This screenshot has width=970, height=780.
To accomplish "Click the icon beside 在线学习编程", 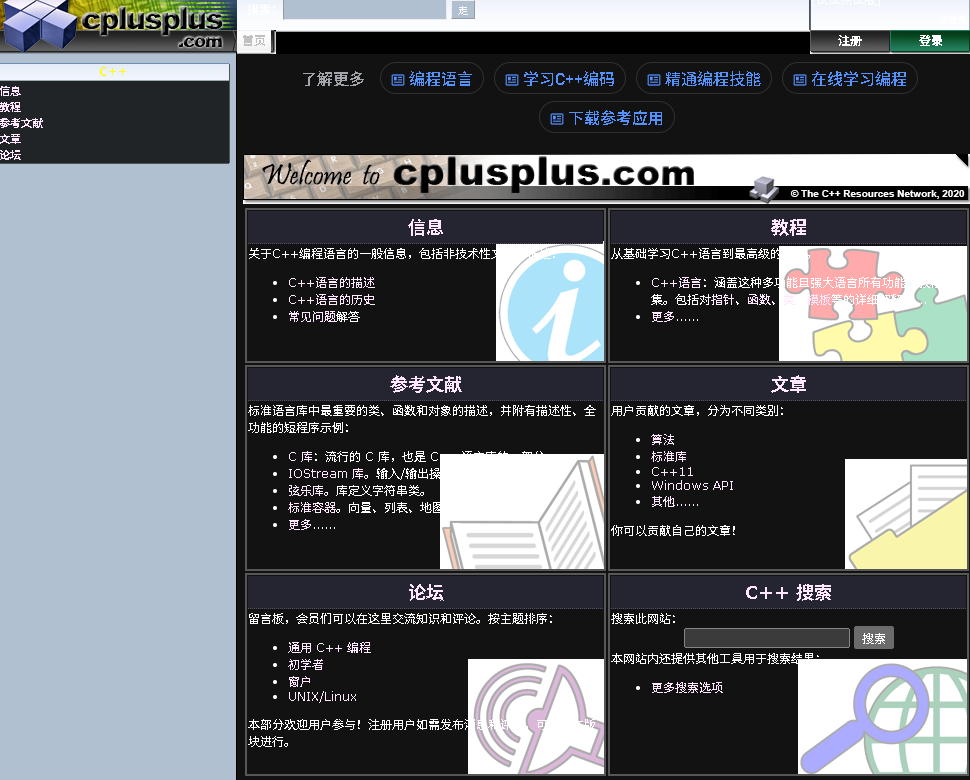I will (x=800, y=80).
